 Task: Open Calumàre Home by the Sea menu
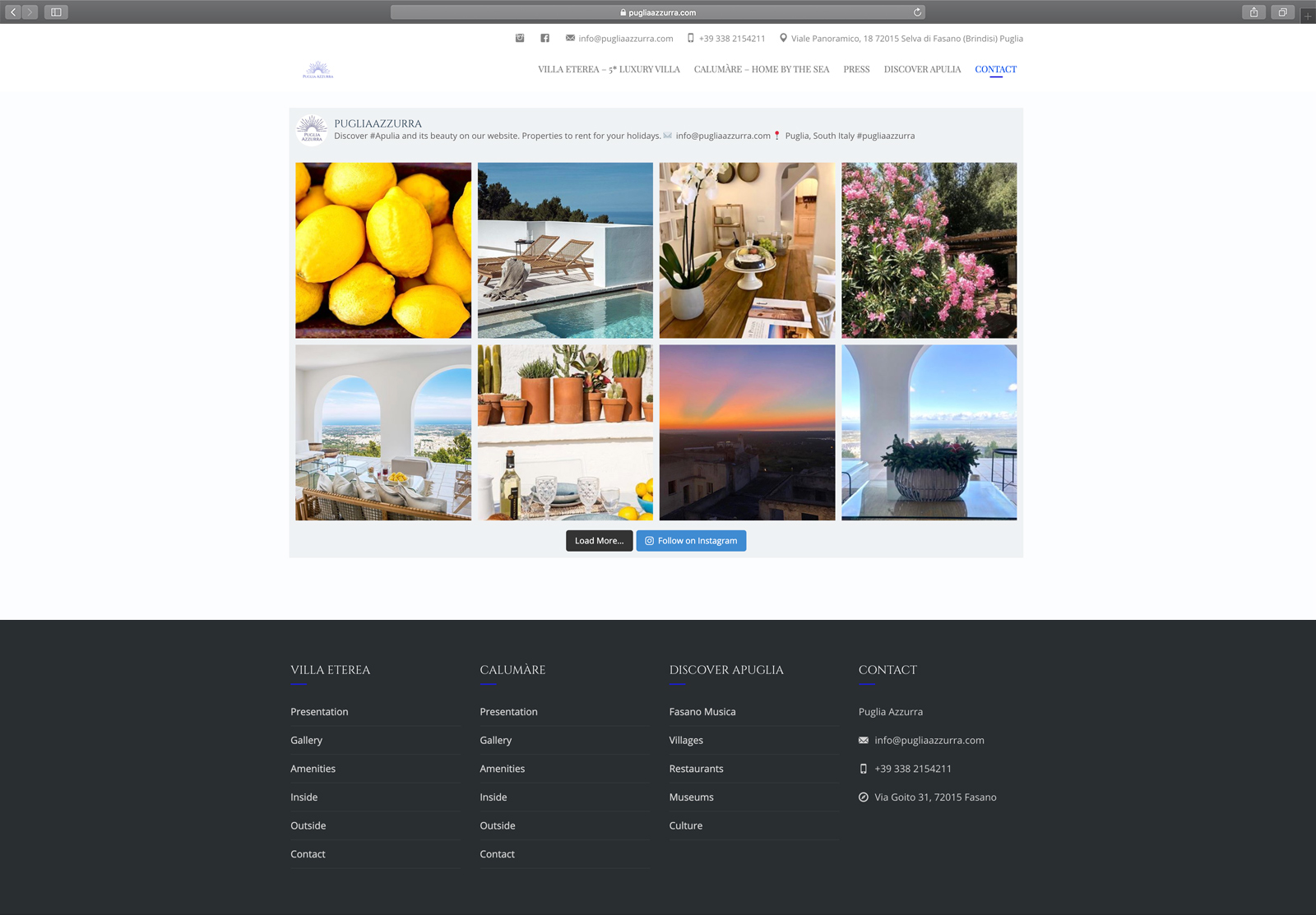pos(761,70)
